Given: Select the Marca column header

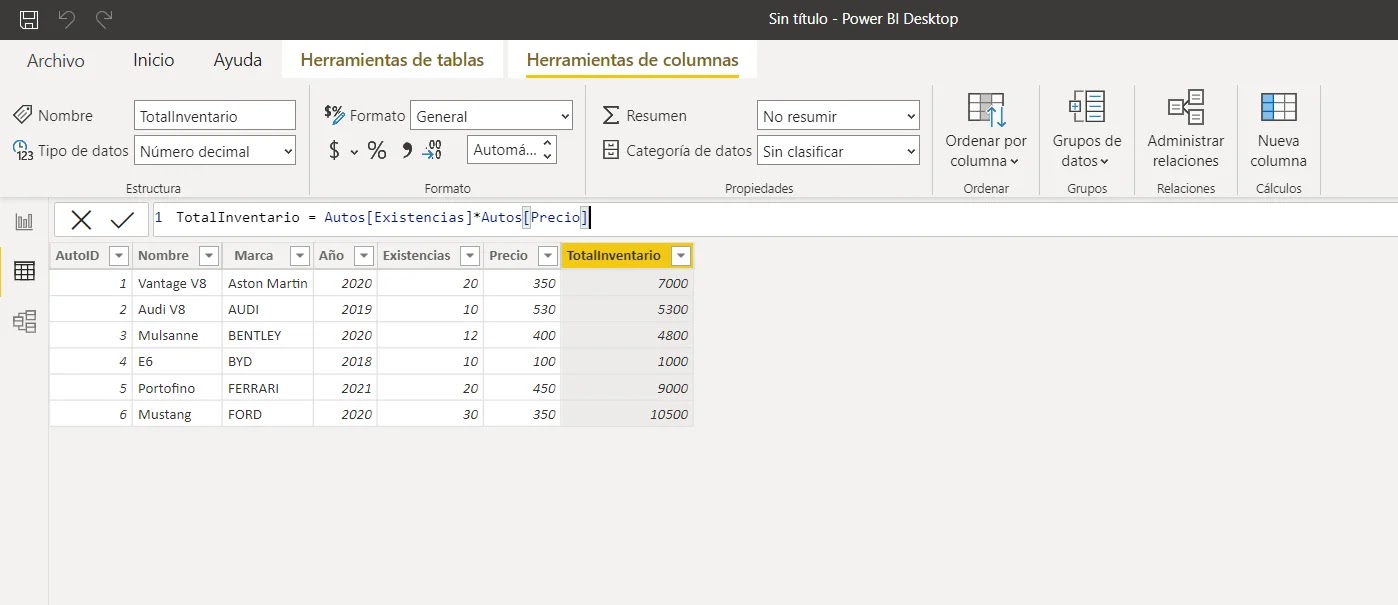Looking at the screenshot, I should (x=254, y=256).
